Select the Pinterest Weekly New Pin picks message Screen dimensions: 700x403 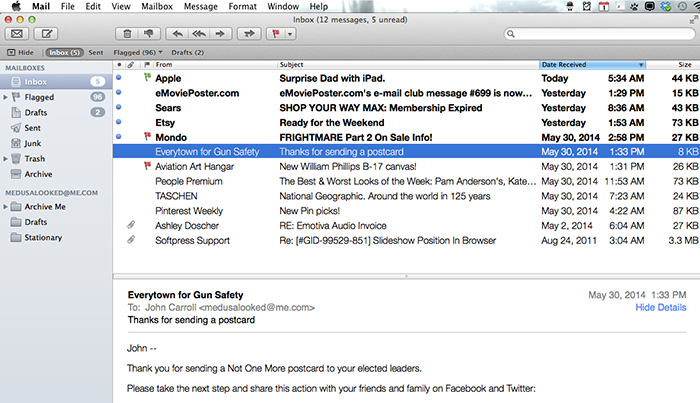pos(406,211)
